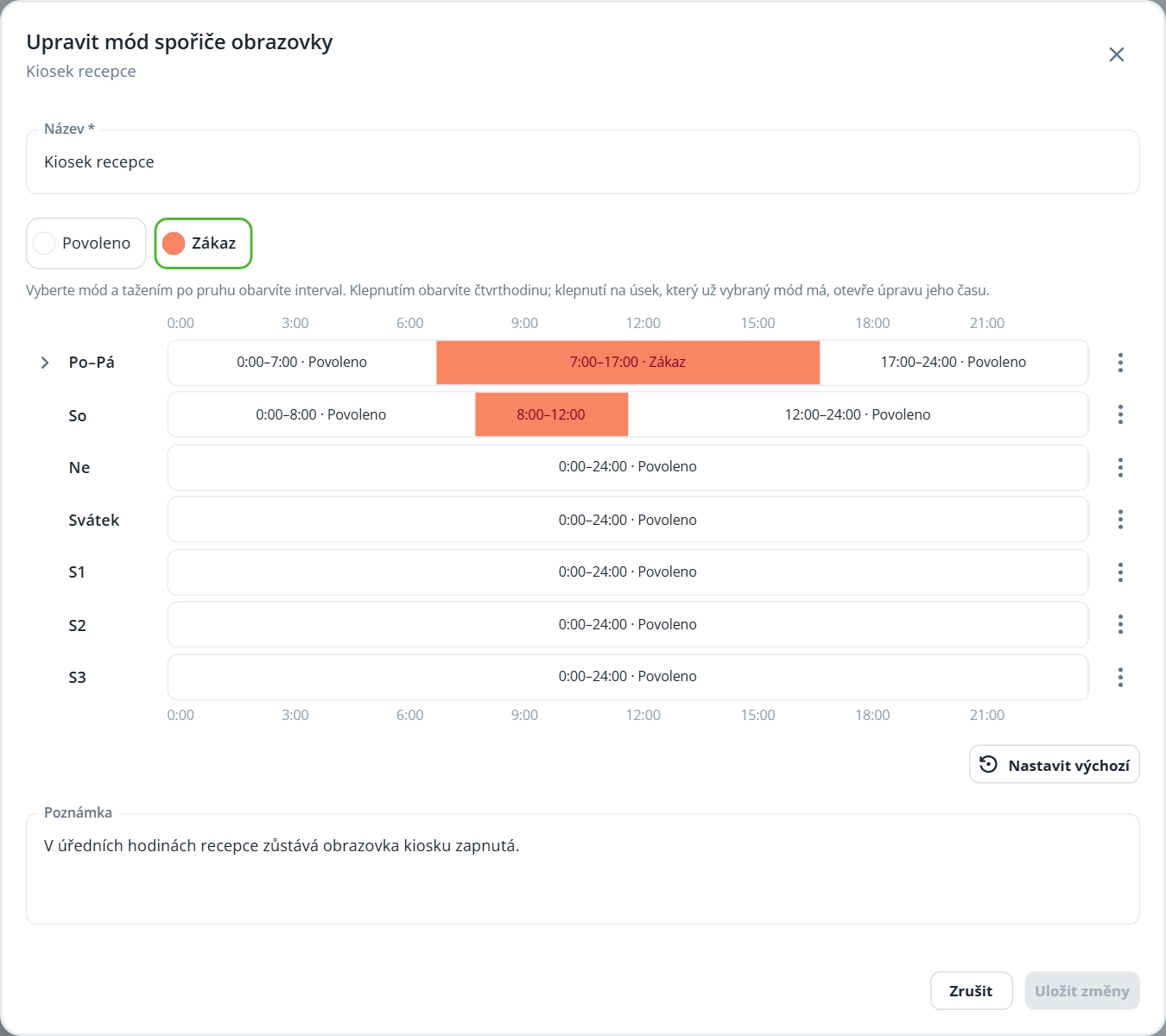Select the Povoleno mode
This screenshot has height=1036, width=1166.
pos(86,243)
